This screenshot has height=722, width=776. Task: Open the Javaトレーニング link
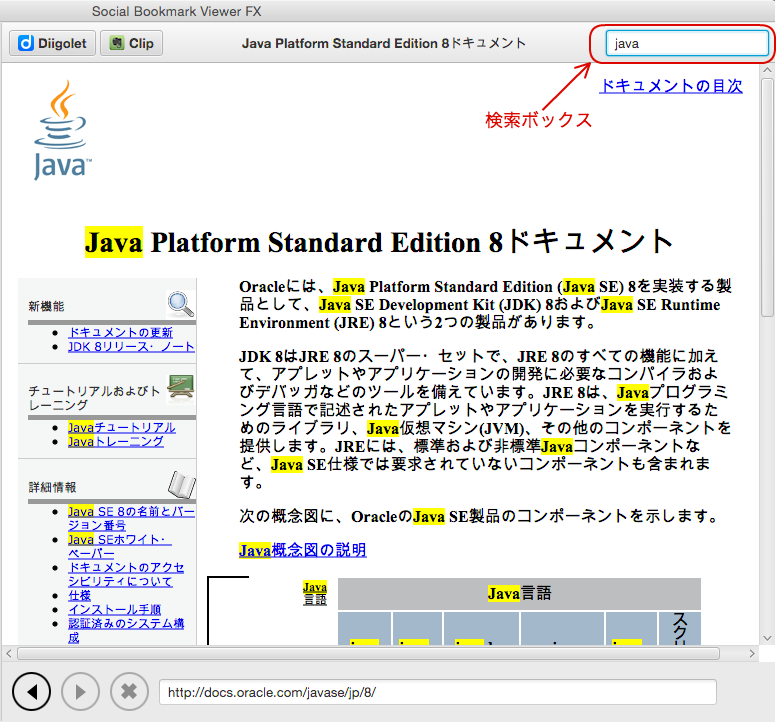tap(116, 441)
